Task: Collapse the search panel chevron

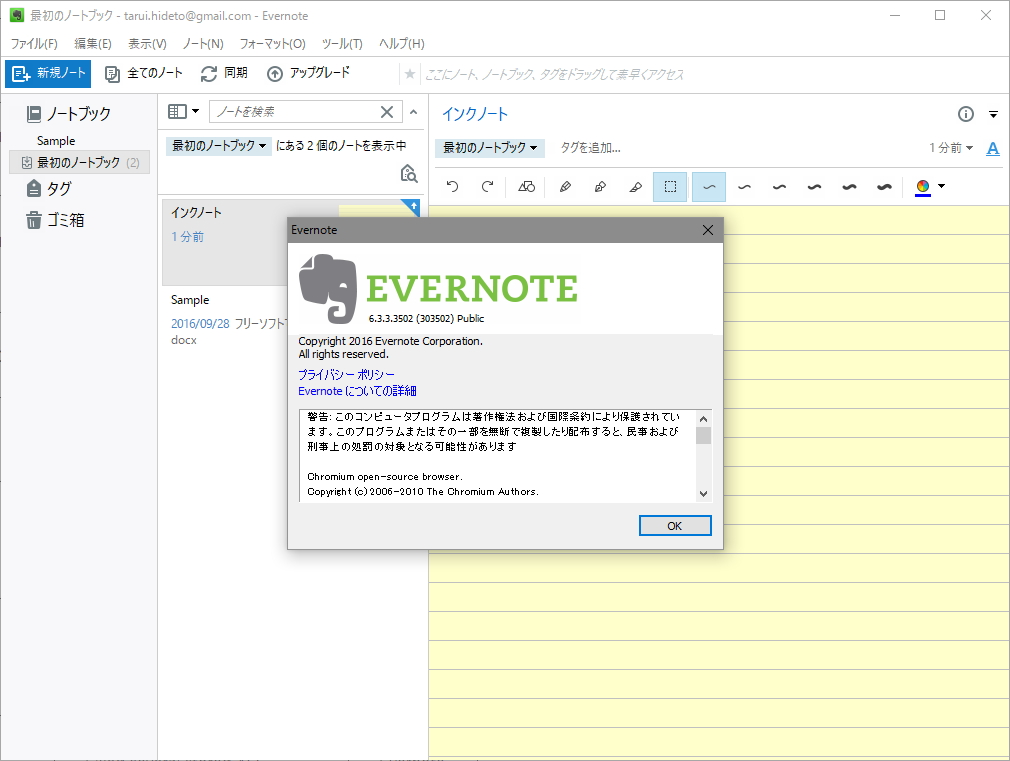Action: click(414, 112)
